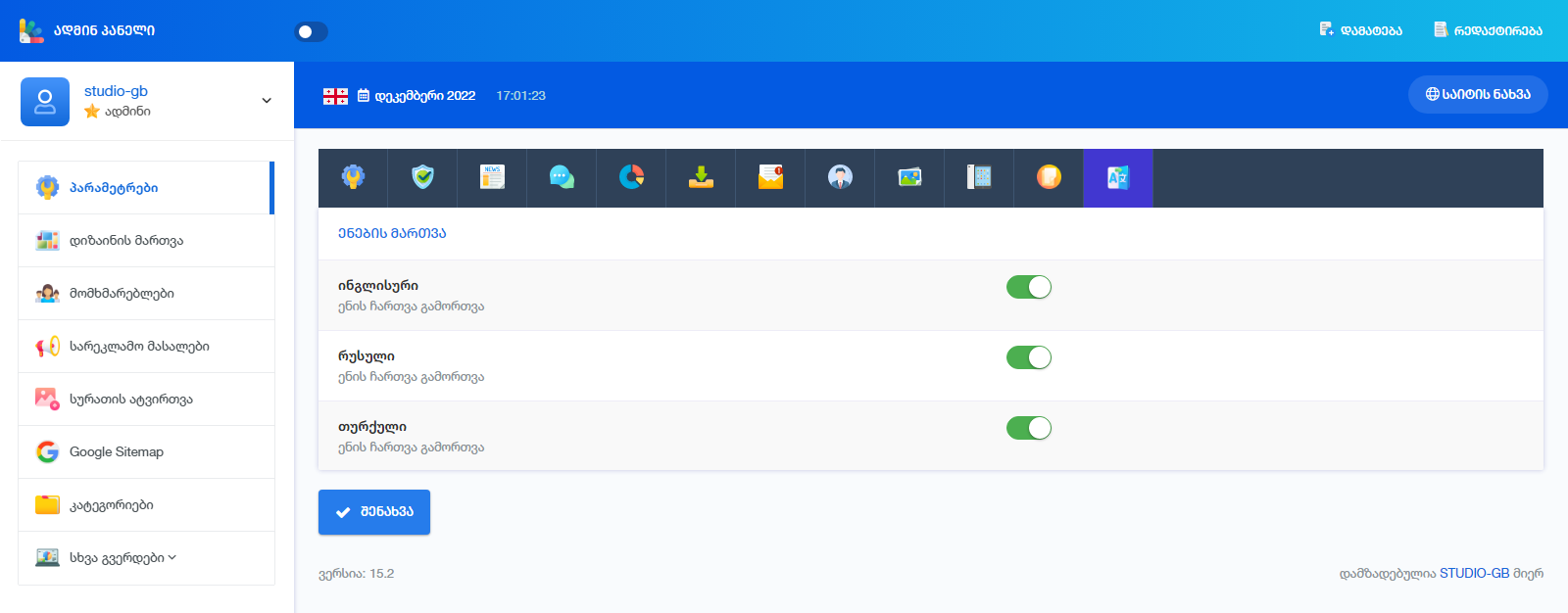
Task: Open the image gallery settings icon
Action: [909, 177]
